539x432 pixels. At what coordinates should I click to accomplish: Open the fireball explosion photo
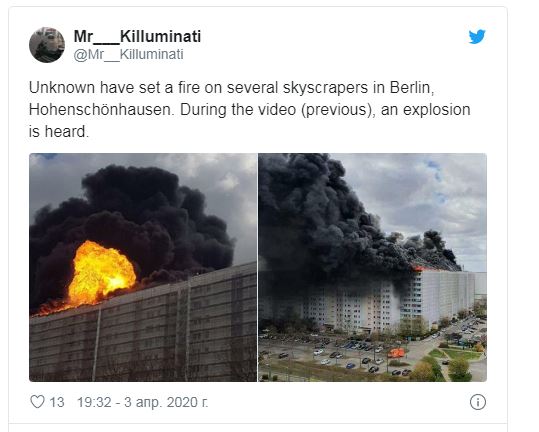(143, 267)
